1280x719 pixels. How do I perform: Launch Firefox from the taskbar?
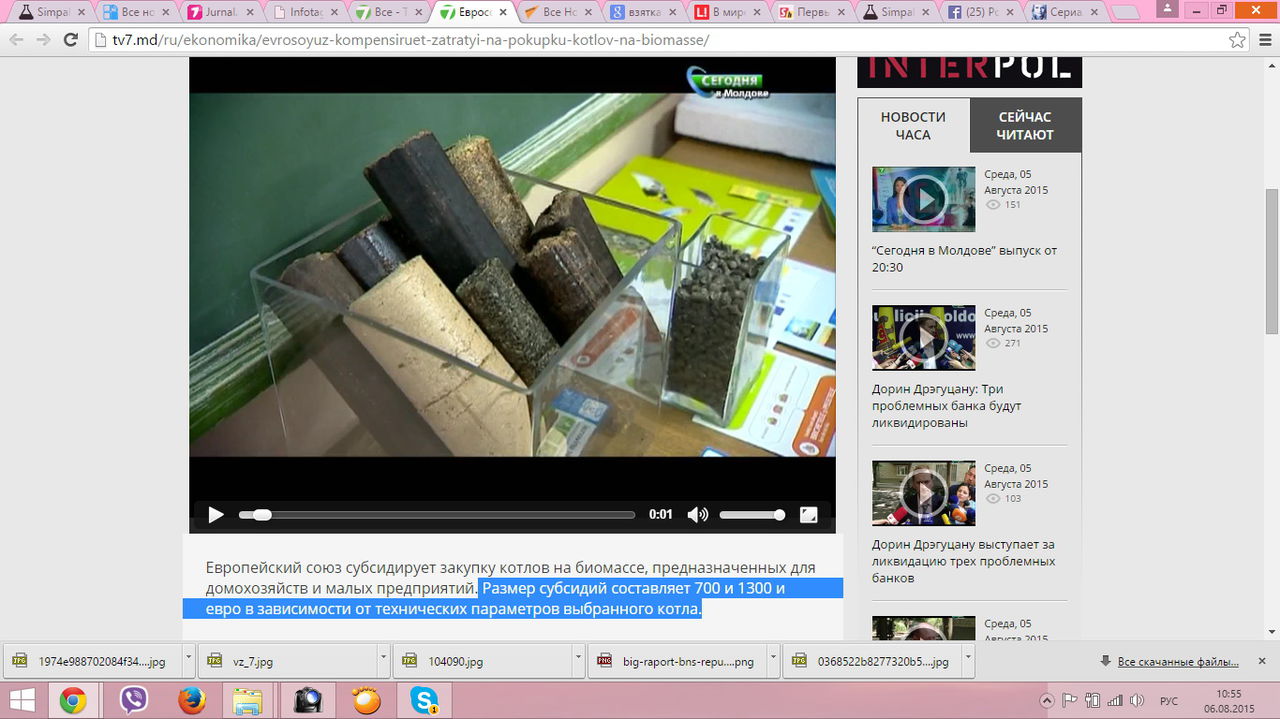(192, 700)
